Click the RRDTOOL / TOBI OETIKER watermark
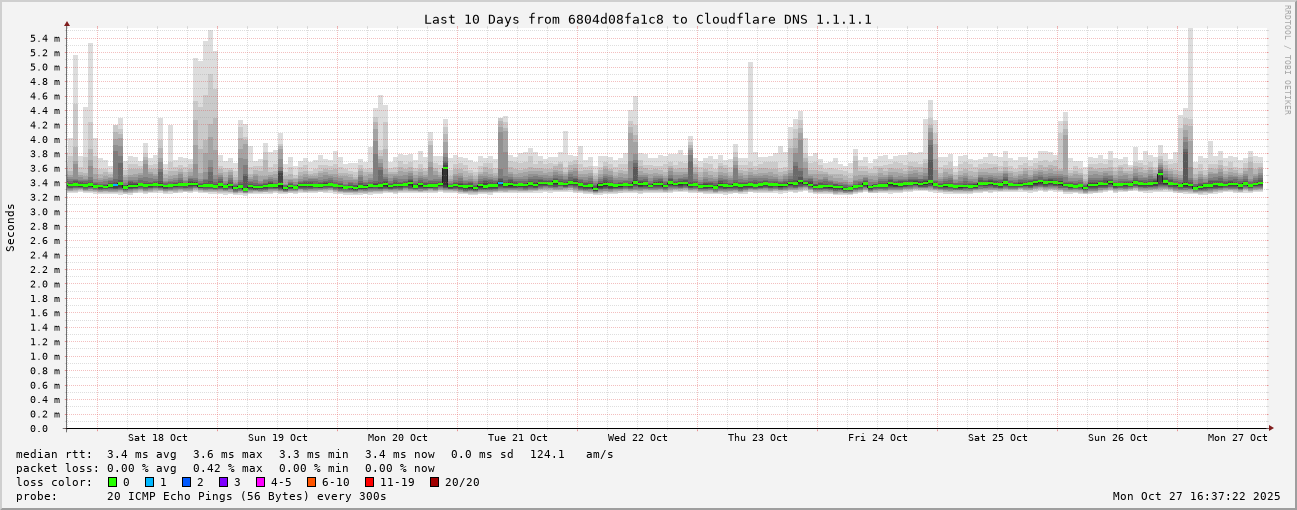The height and width of the screenshot is (510, 1297). point(1287,60)
